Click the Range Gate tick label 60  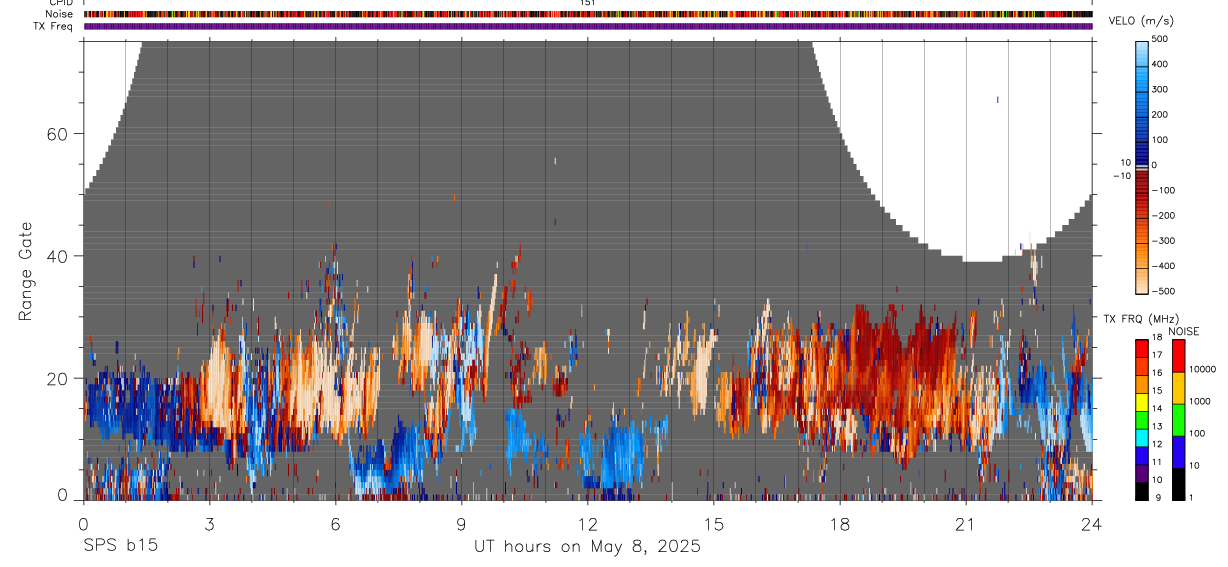click(59, 133)
